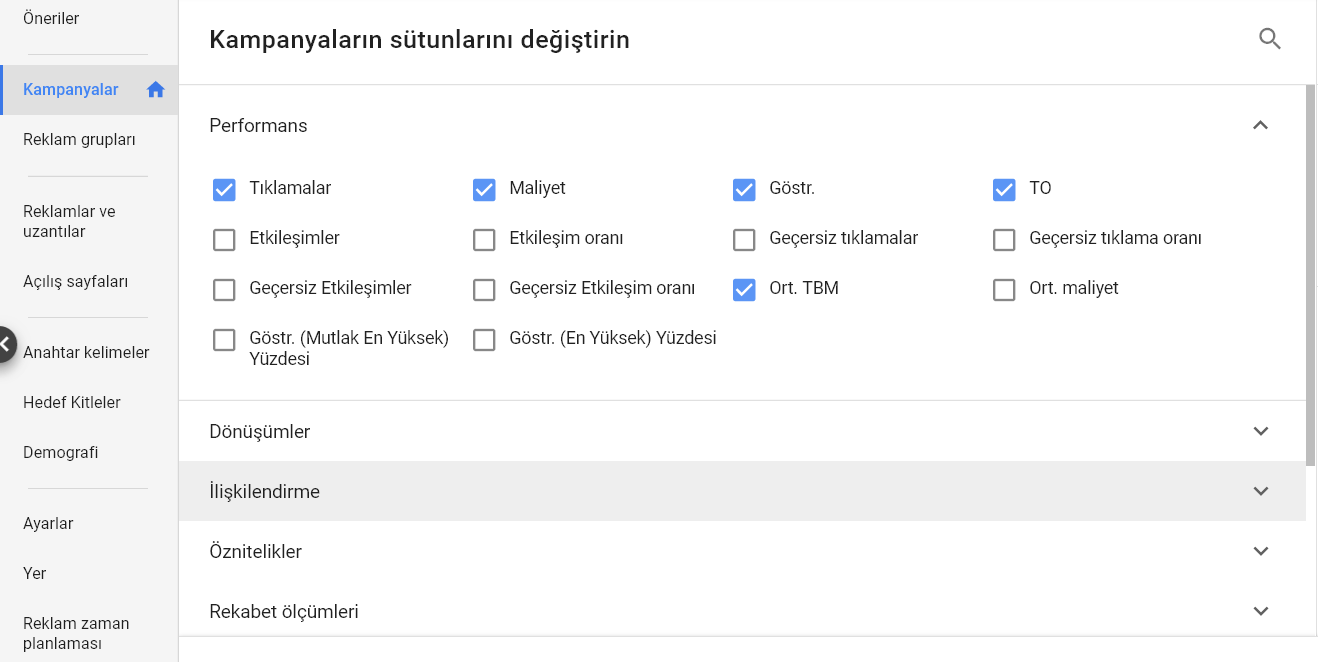Image resolution: width=1318 pixels, height=662 pixels.
Task: Uncheck the Ort. TBM checkbox
Action: 744,289
